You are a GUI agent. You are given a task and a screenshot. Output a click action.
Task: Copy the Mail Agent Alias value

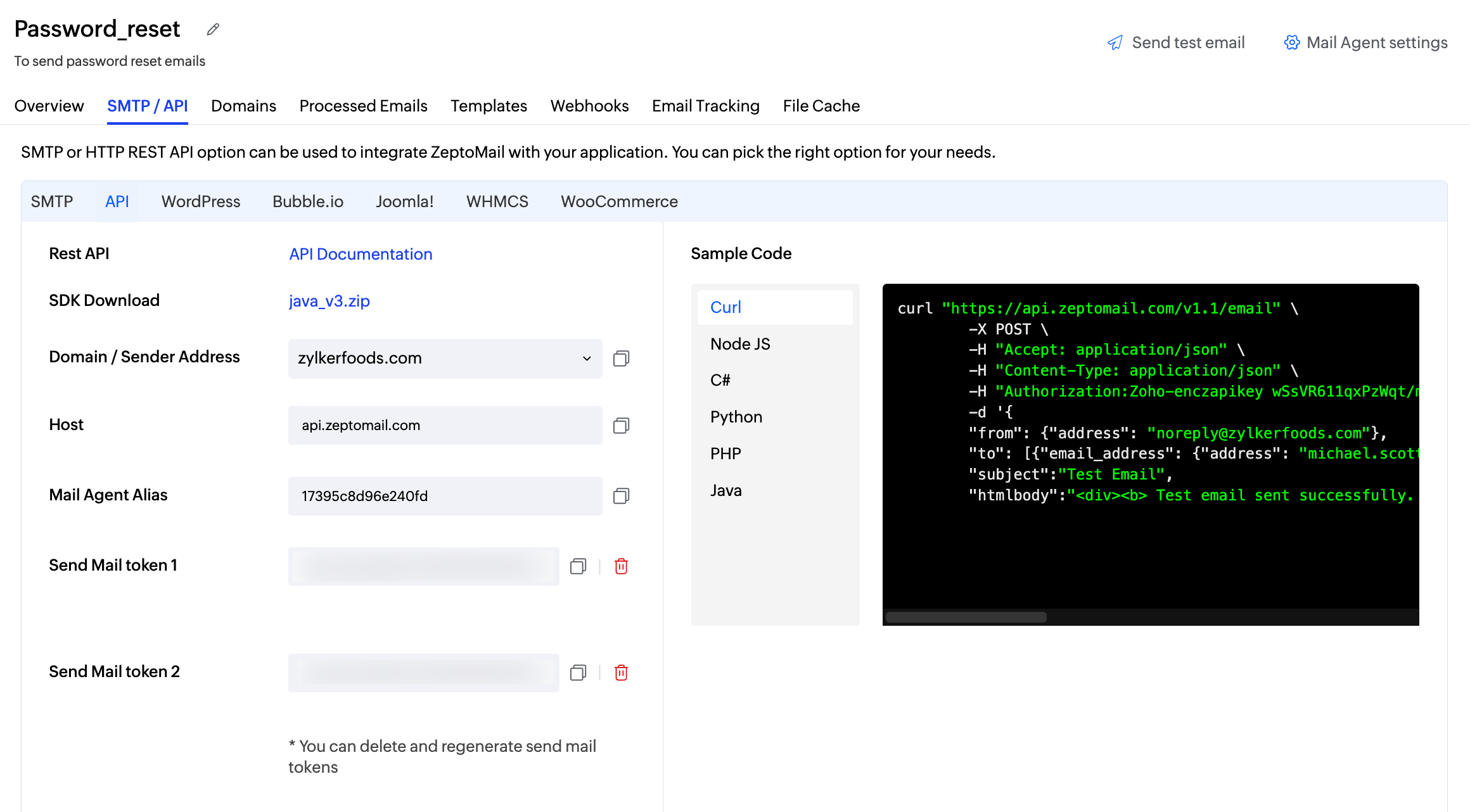coord(621,496)
